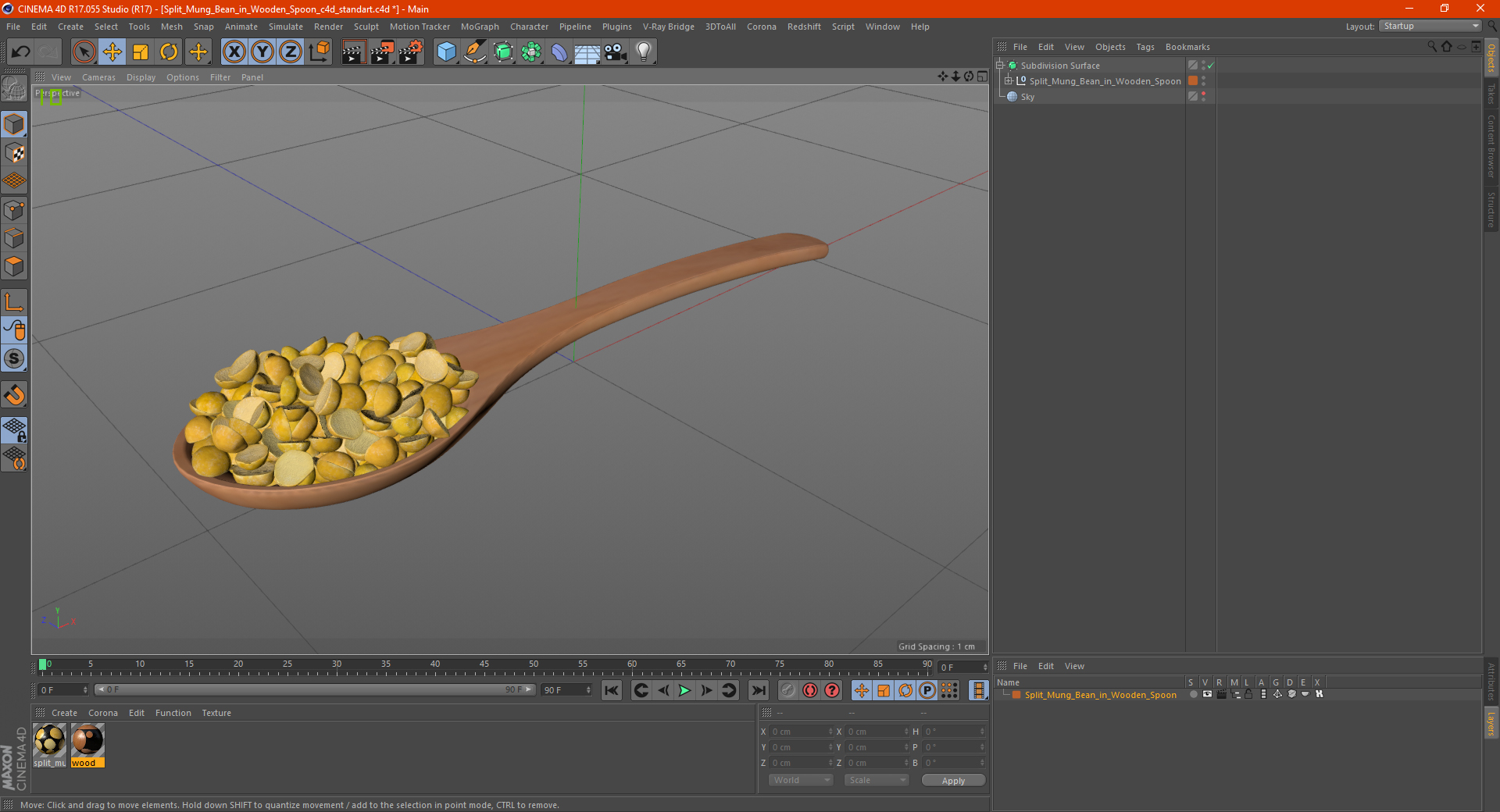
Task: Toggle Y axis lock
Action: click(x=262, y=52)
